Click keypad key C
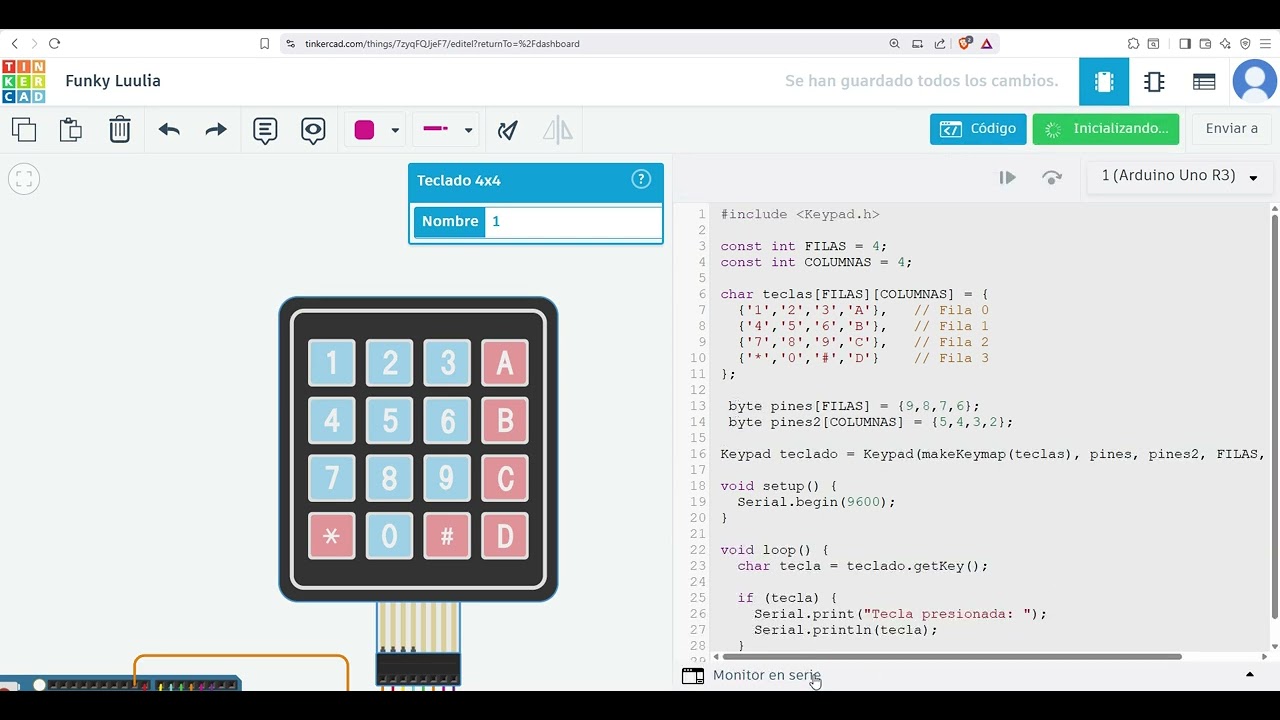 point(505,479)
